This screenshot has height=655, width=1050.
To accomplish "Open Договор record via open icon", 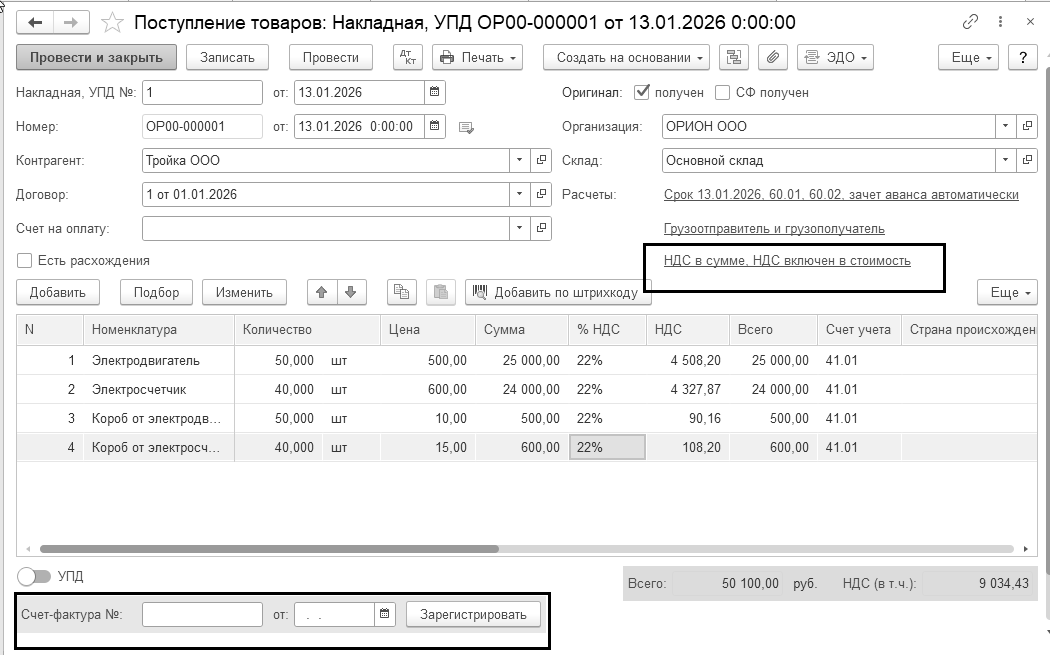I will point(541,194).
